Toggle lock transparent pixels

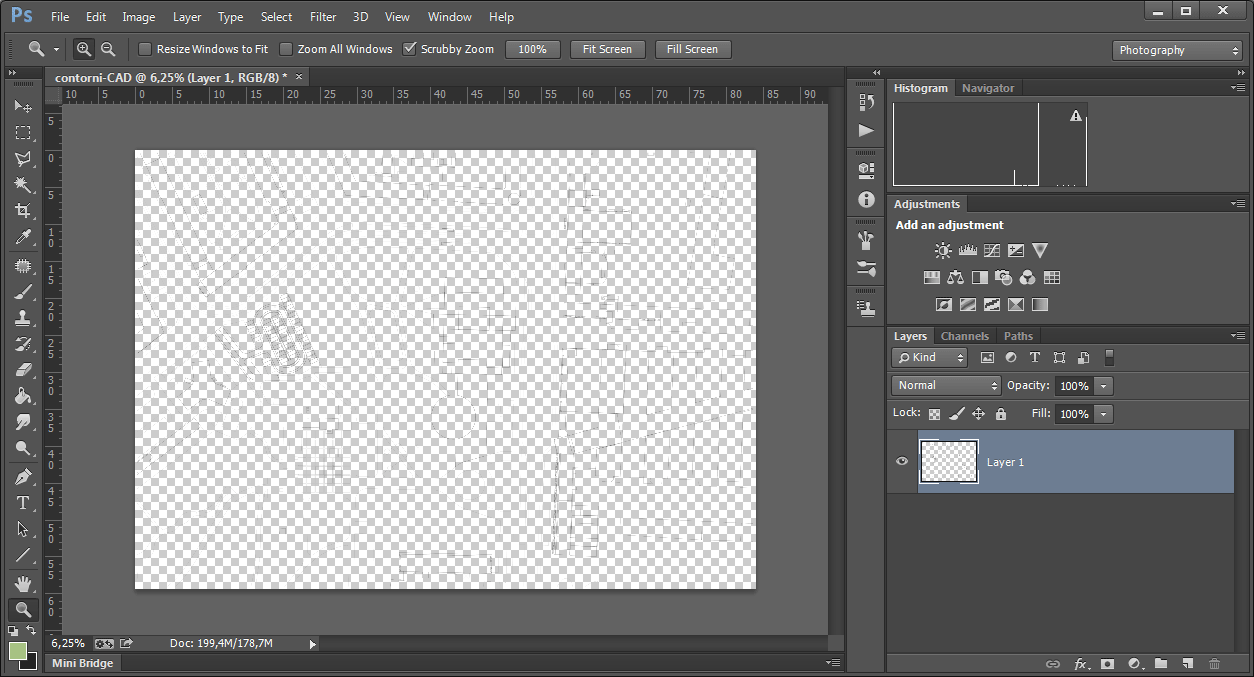coord(934,414)
